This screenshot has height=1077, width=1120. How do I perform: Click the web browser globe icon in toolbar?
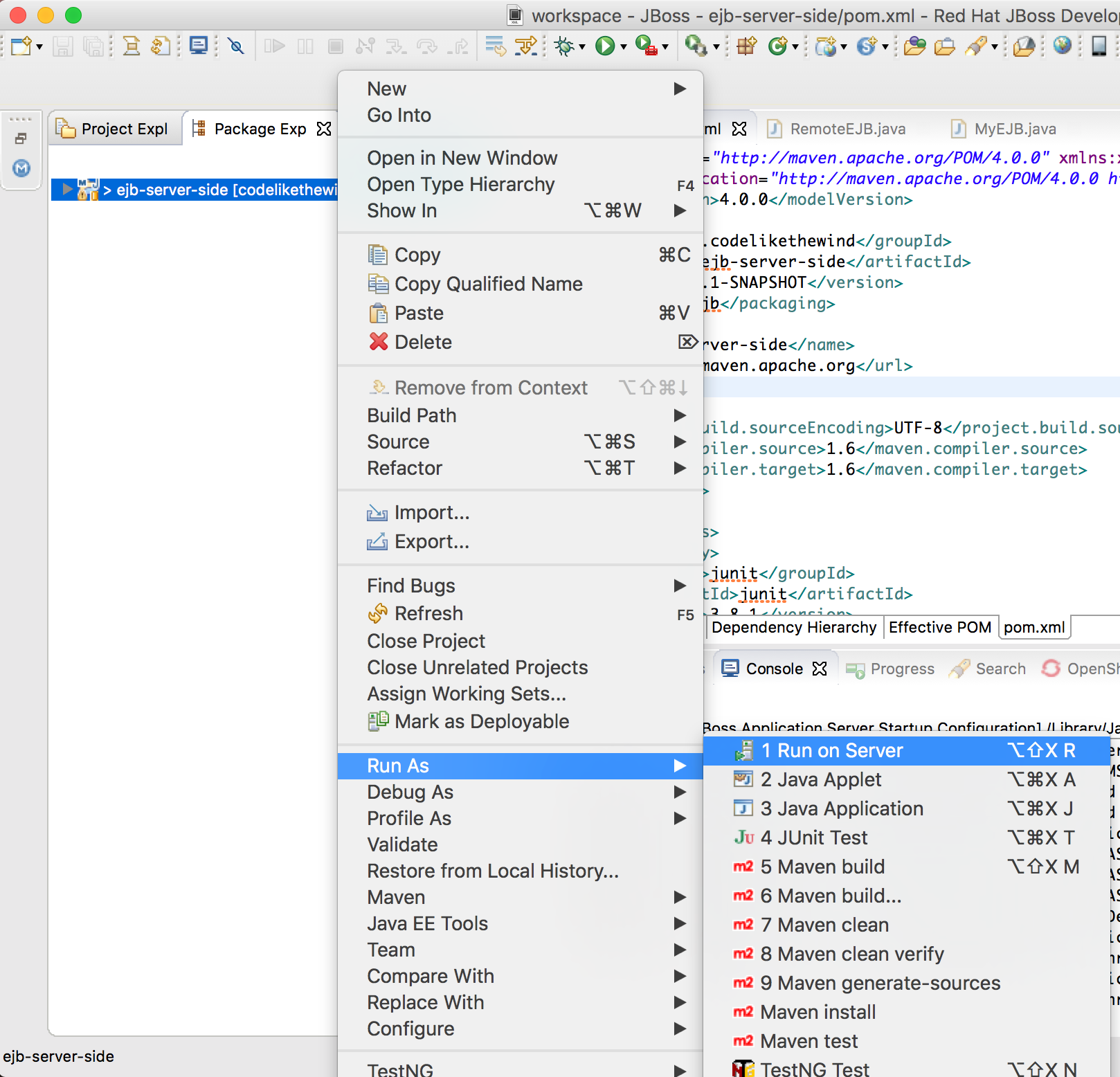point(1062,46)
